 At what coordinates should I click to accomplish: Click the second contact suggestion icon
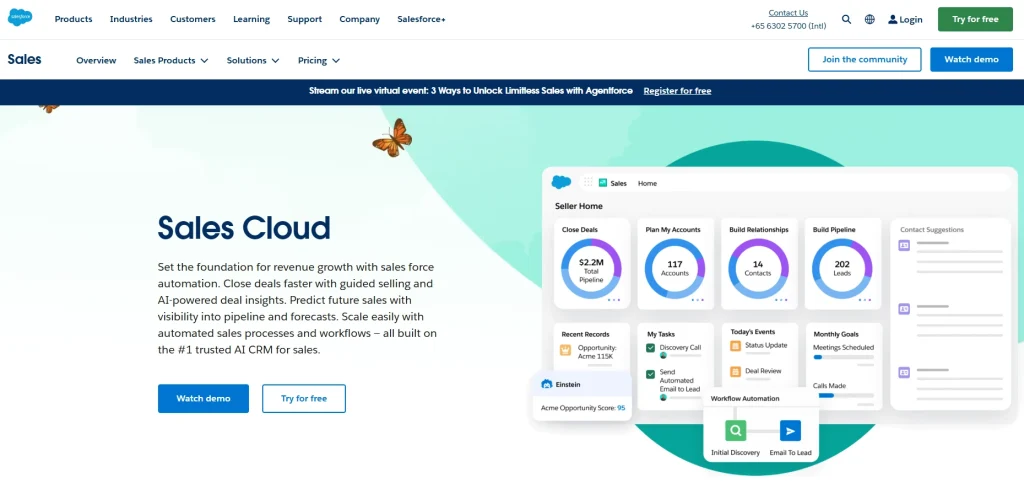click(x=904, y=309)
